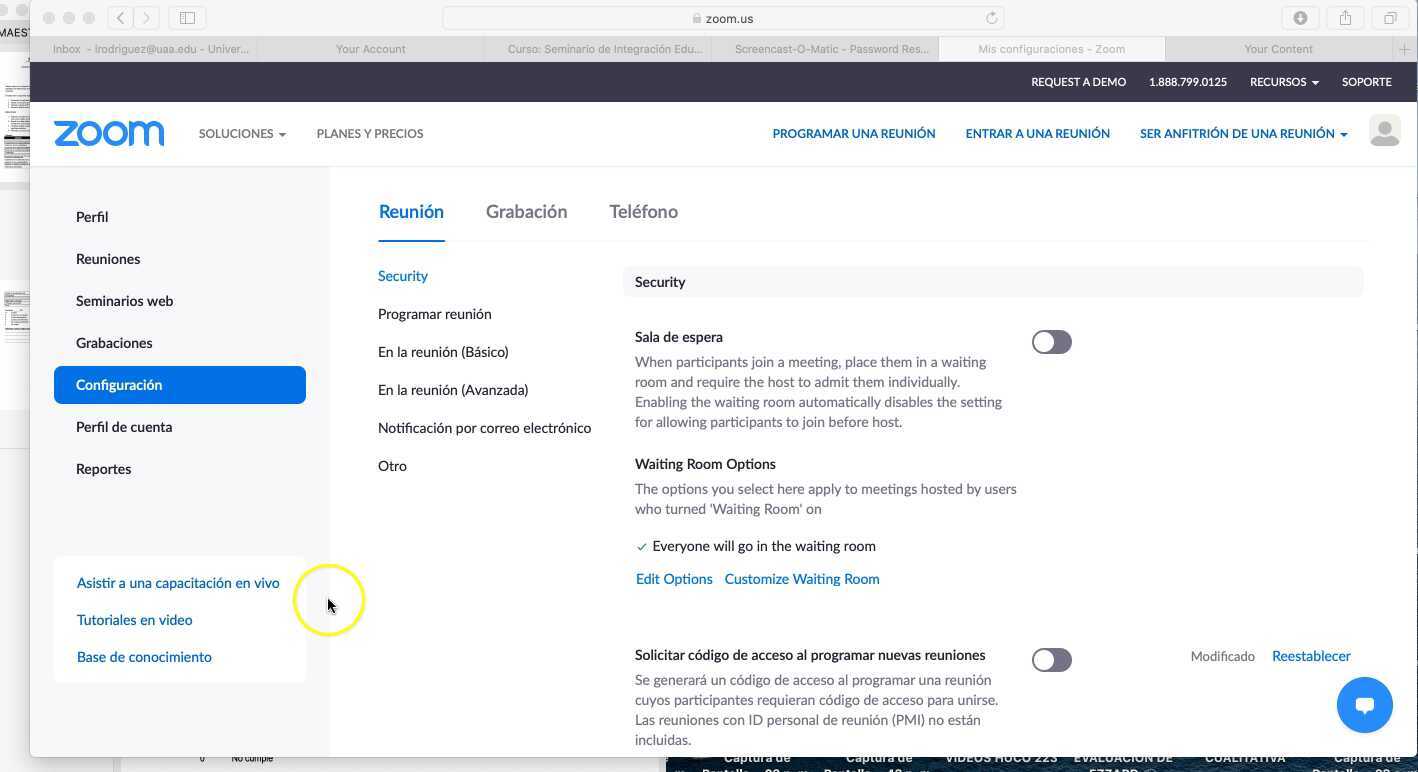The height and width of the screenshot is (772, 1418).
Task: Jump to Programar reunión section
Action: (435, 314)
